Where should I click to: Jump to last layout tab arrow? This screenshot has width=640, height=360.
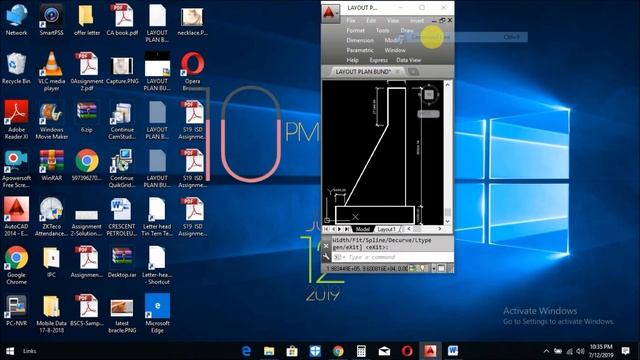pos(347,229)
